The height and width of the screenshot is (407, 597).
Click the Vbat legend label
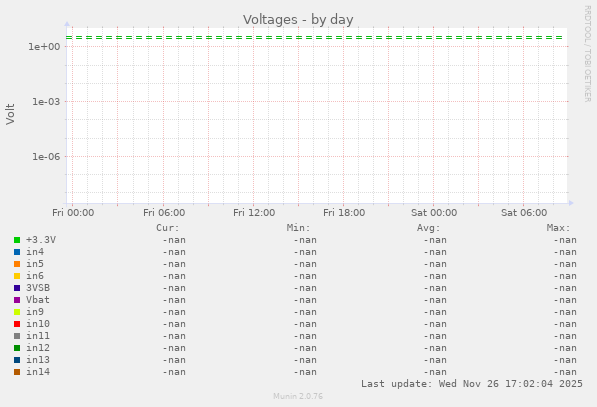[x=38, y=300]
